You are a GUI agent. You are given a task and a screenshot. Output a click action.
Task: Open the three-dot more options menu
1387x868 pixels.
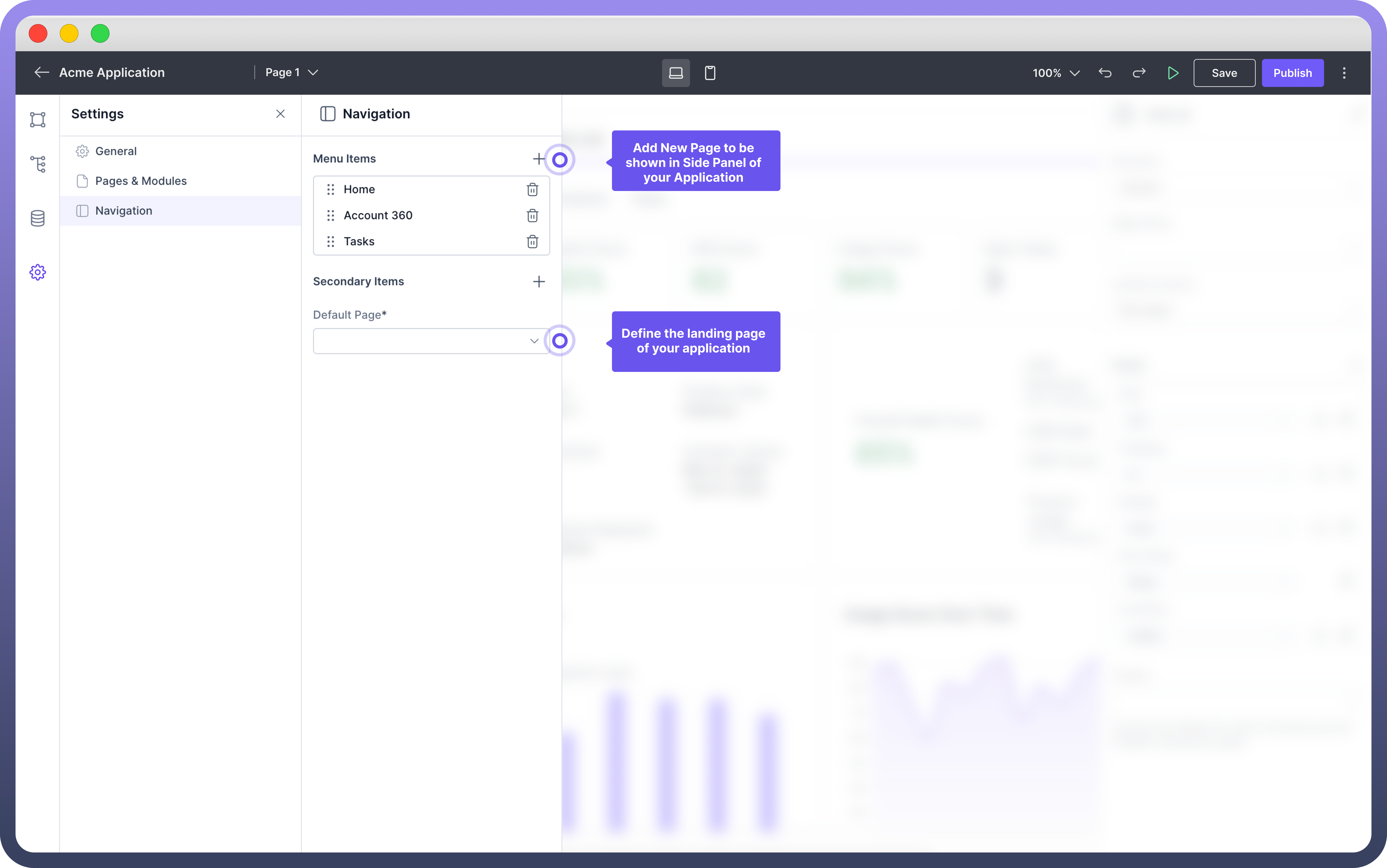coord(1344,73)
